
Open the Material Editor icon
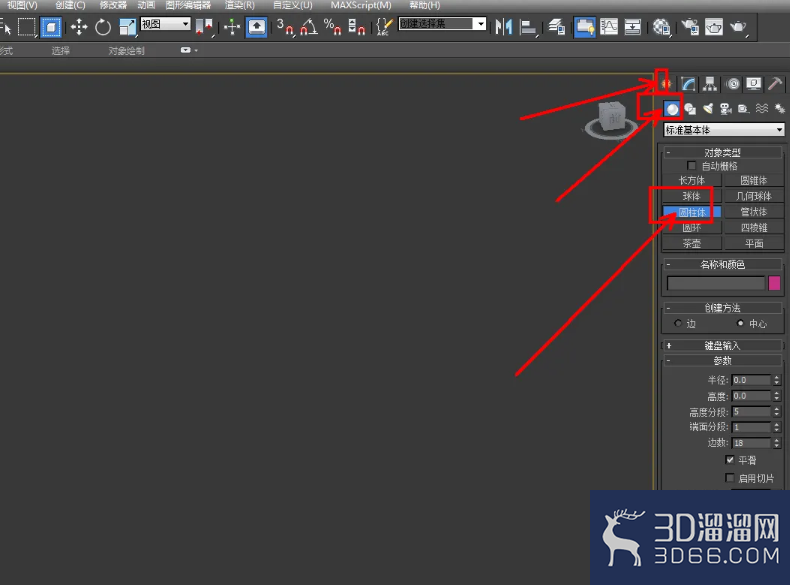(x=662, y=26)
